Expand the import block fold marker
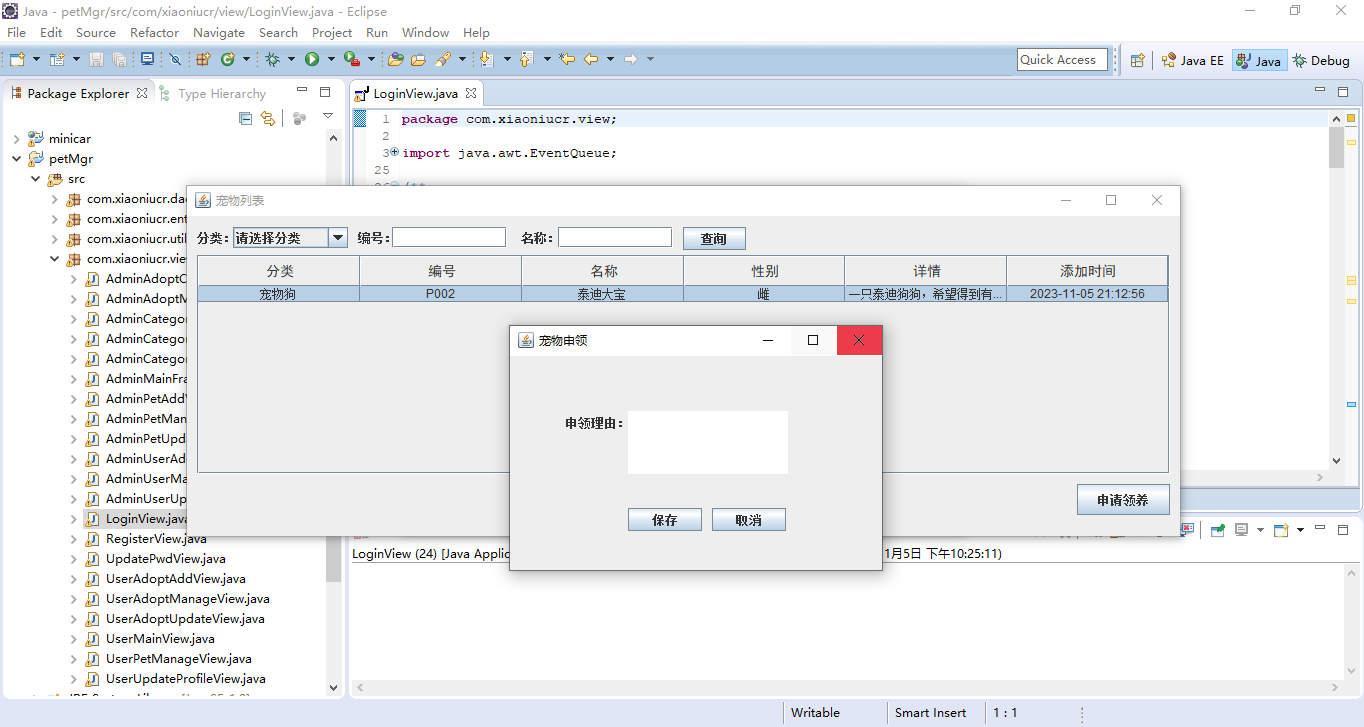 click(x=394, y=152)
